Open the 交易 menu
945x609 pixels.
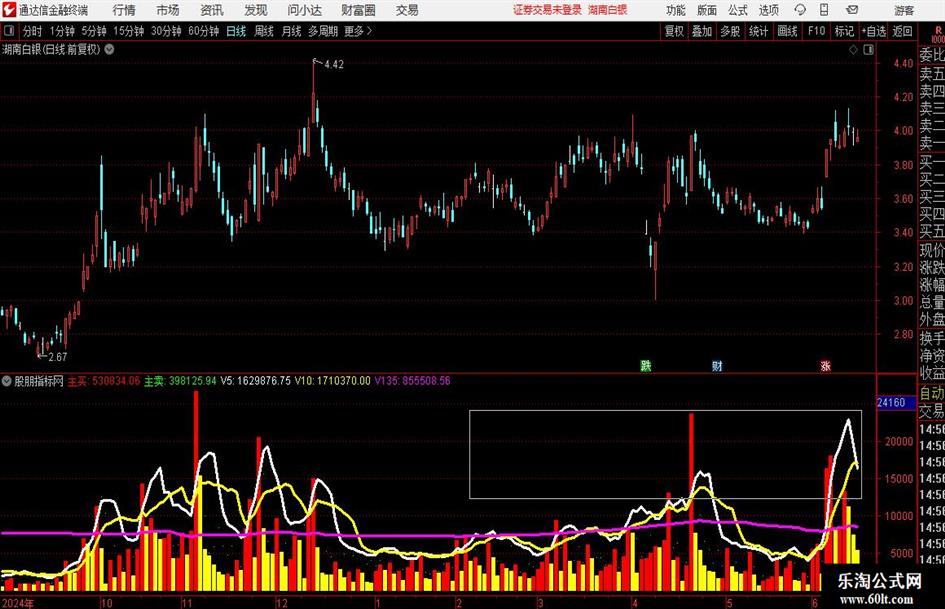407,10
